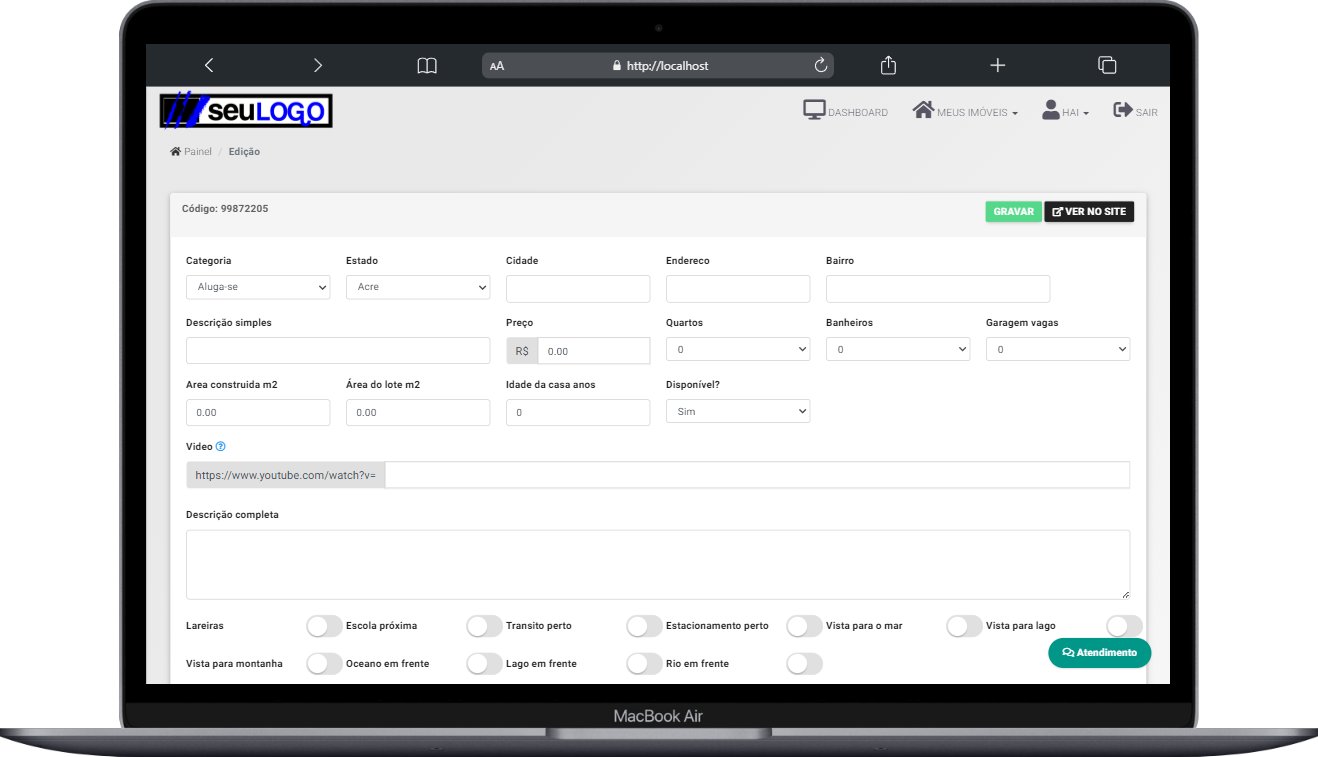
Task: Open the Meus Imóveis menu
Action: click(965, 112)
